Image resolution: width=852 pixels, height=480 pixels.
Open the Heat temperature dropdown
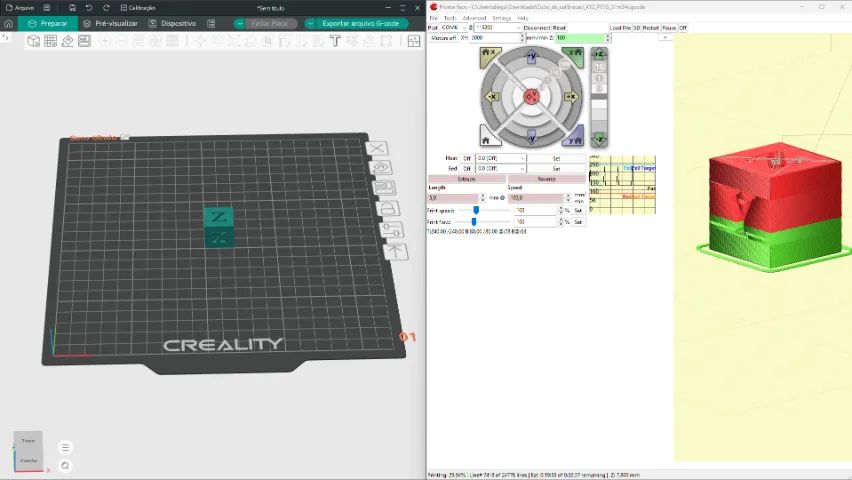click(x=500, y=158)
